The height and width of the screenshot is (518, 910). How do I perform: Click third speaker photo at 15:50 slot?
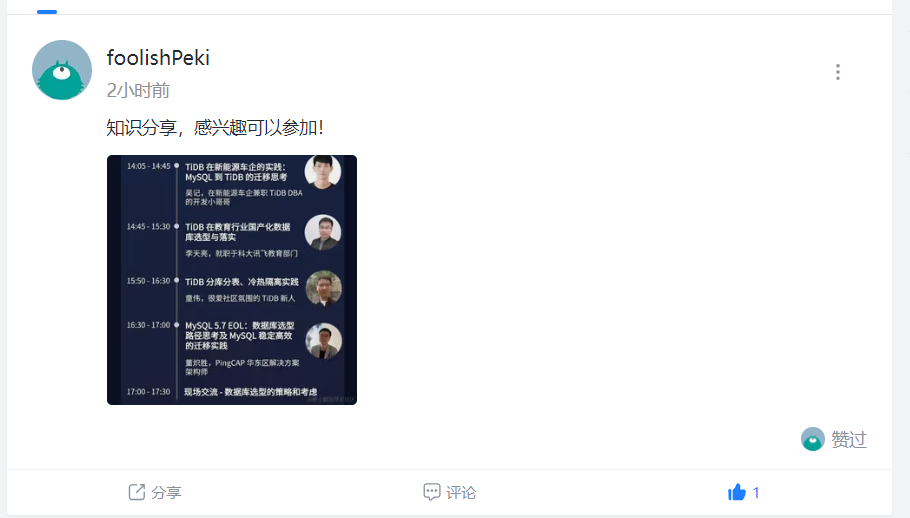(x=323, y=288)
